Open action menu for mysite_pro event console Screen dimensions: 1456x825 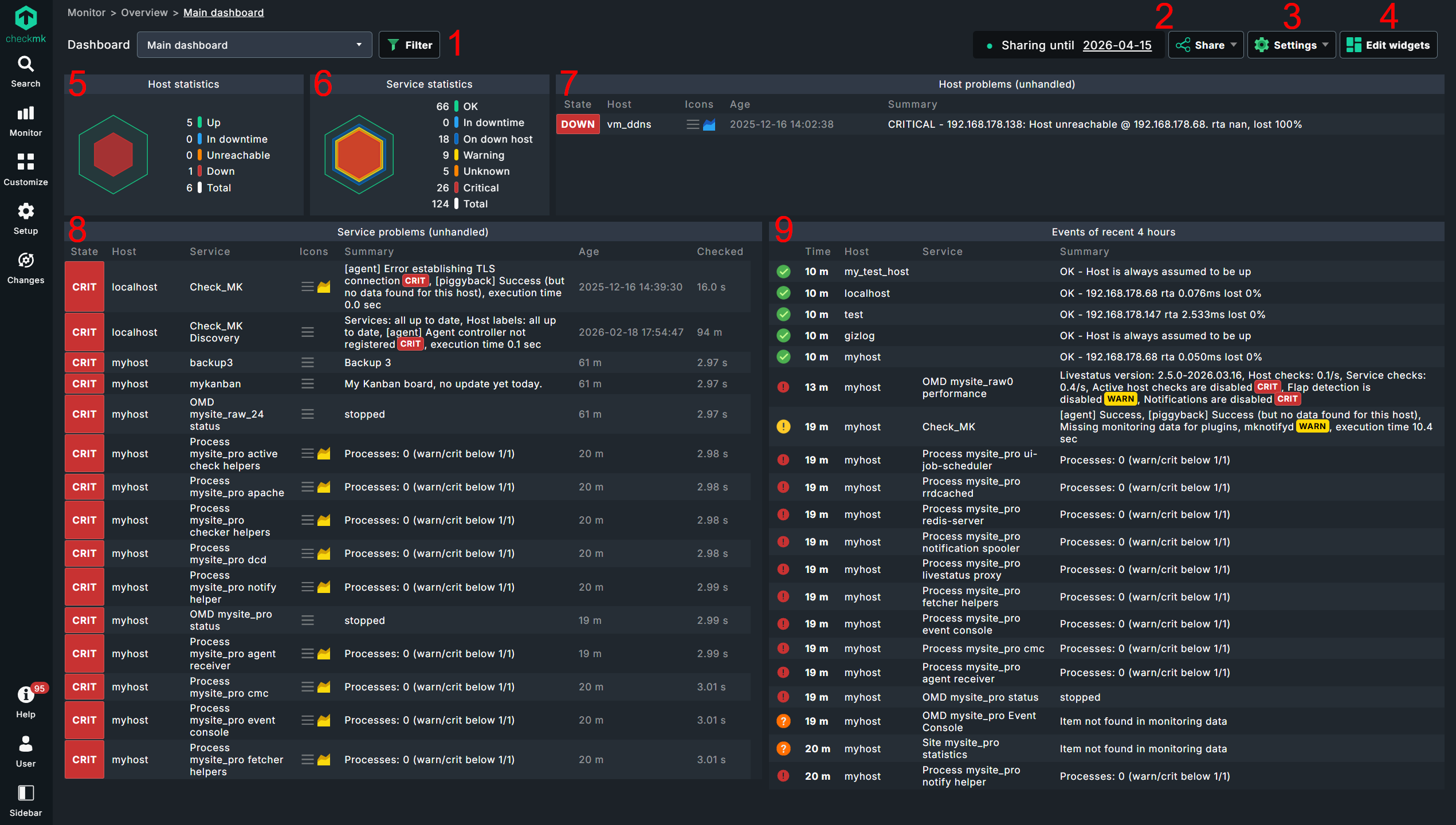coord(308,720)
